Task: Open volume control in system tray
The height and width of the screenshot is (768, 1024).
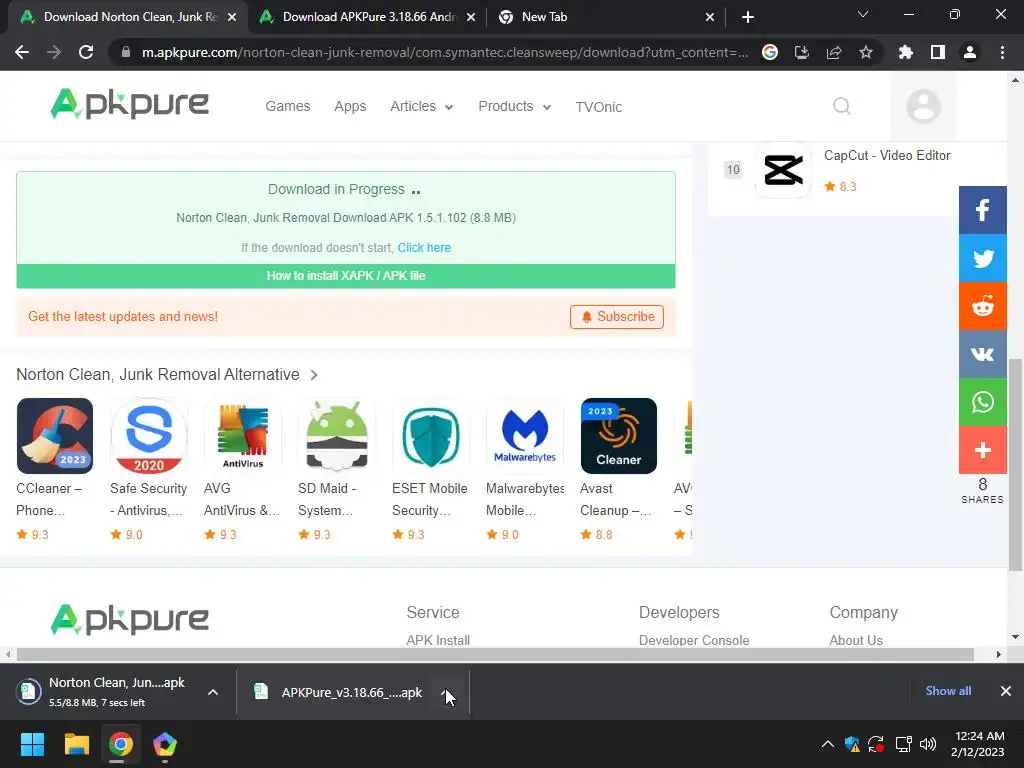Action: pos(928,744)
